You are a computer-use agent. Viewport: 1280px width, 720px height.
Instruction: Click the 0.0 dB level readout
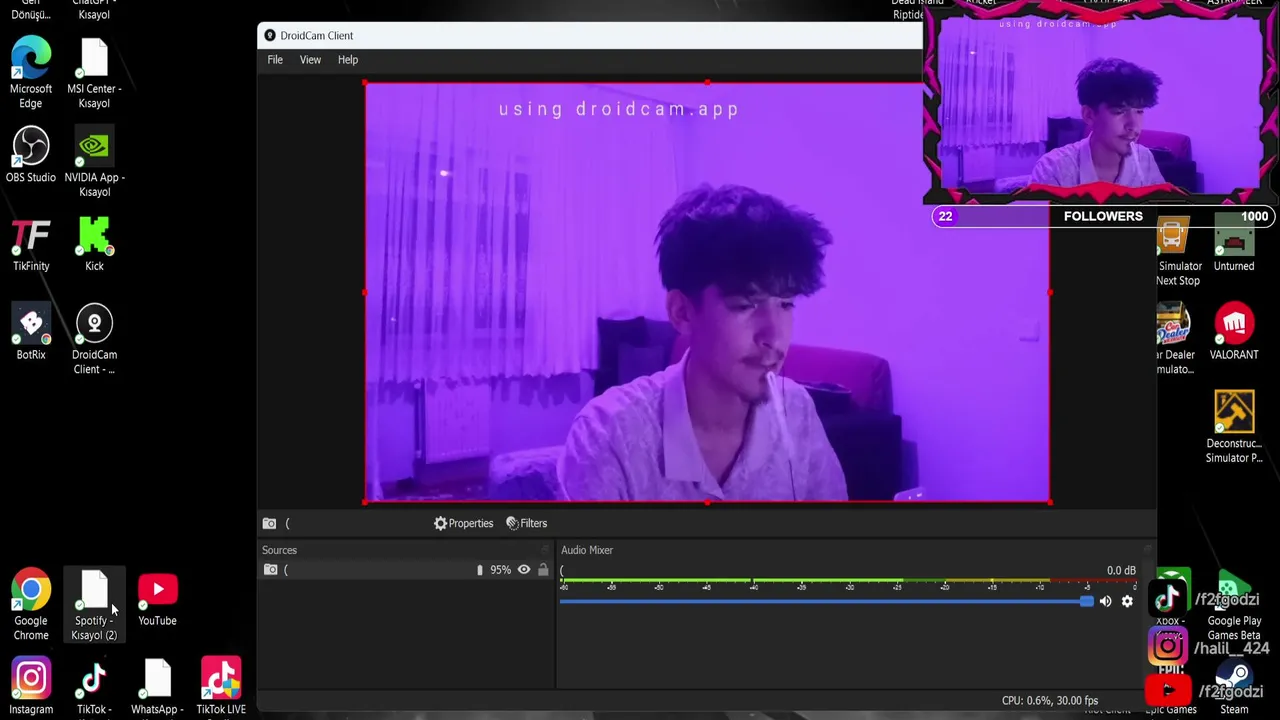[x=1121, y=571]
